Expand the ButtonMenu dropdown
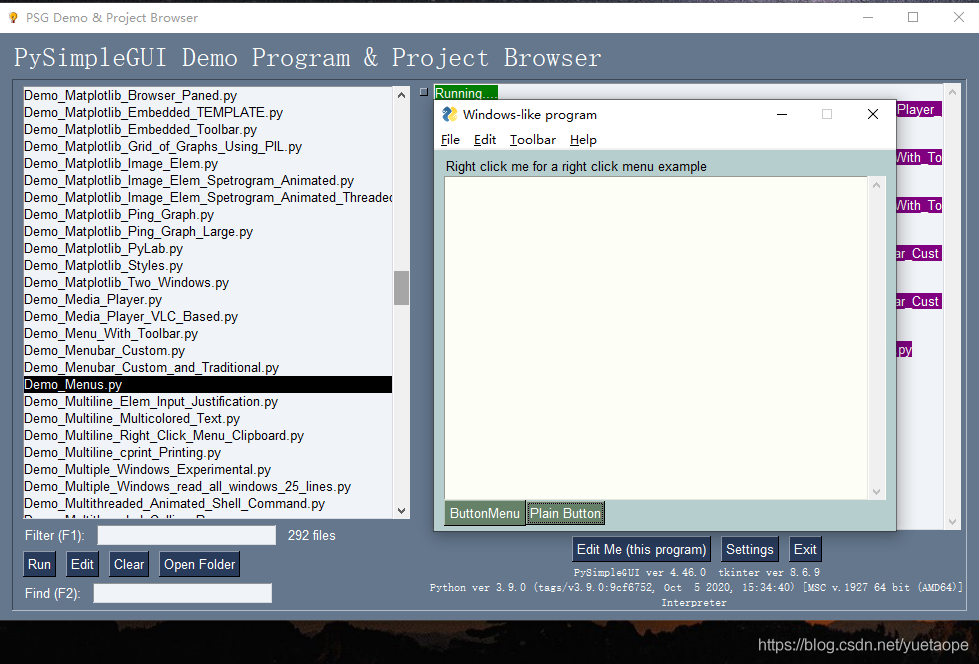979x664 pixels. click(485, 513)
